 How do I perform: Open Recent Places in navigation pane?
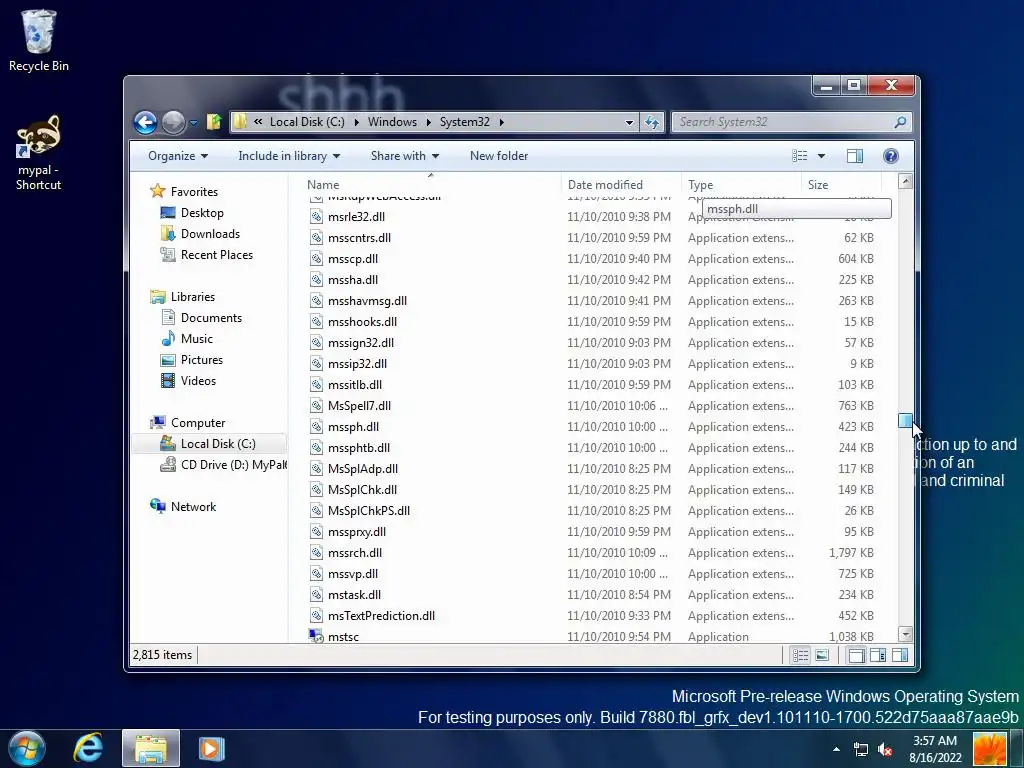(206, 255)
